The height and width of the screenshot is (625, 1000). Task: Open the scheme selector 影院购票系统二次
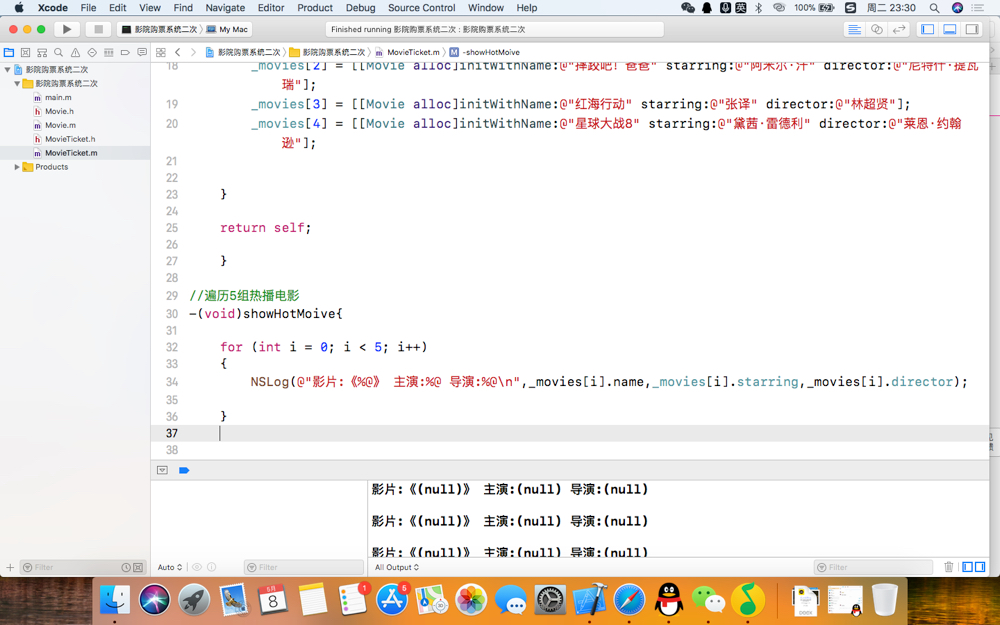tap(159, 29)
